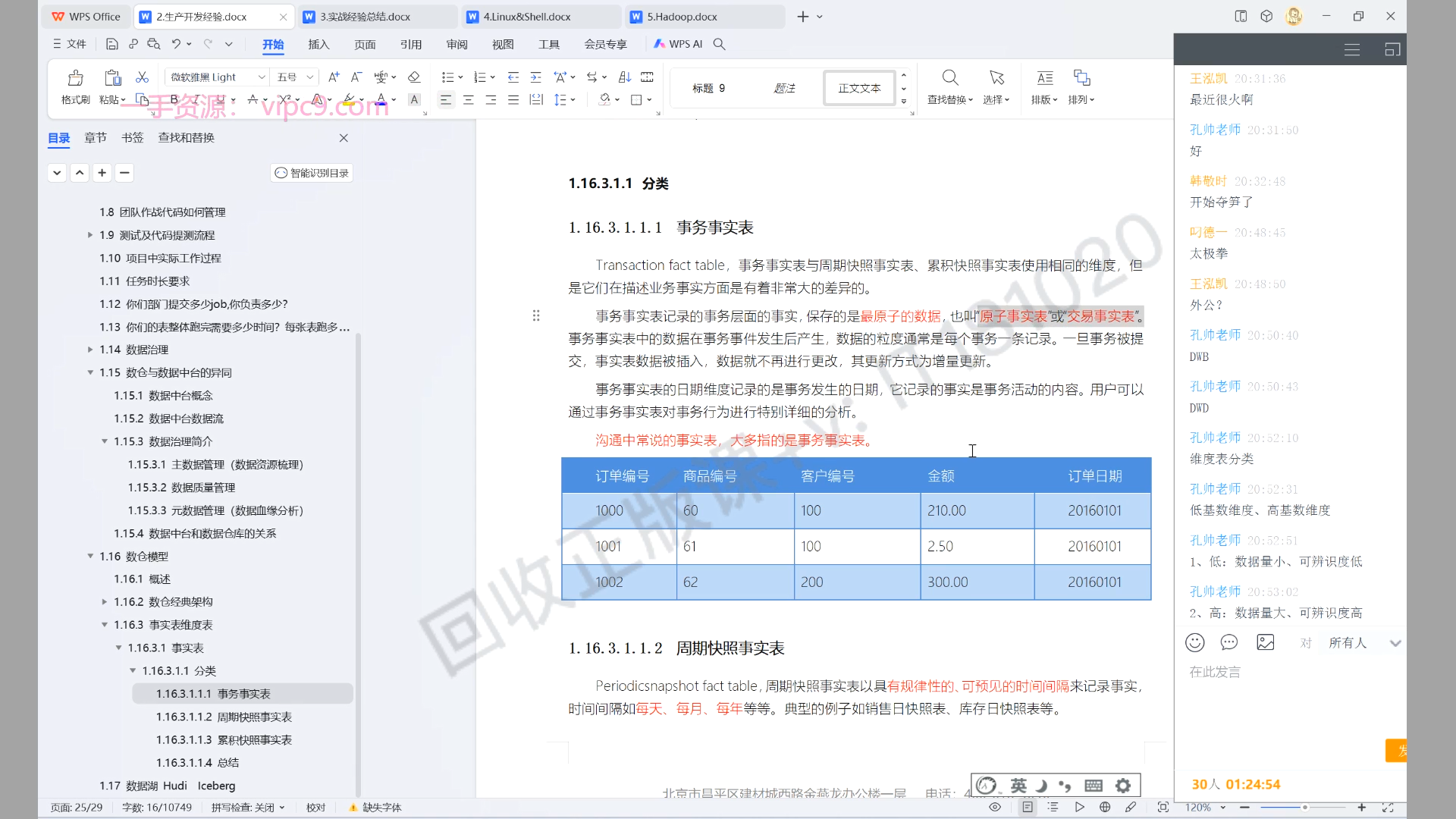
Task: Click the emoji smiley icon in chat
Action: click(1195, 643)
